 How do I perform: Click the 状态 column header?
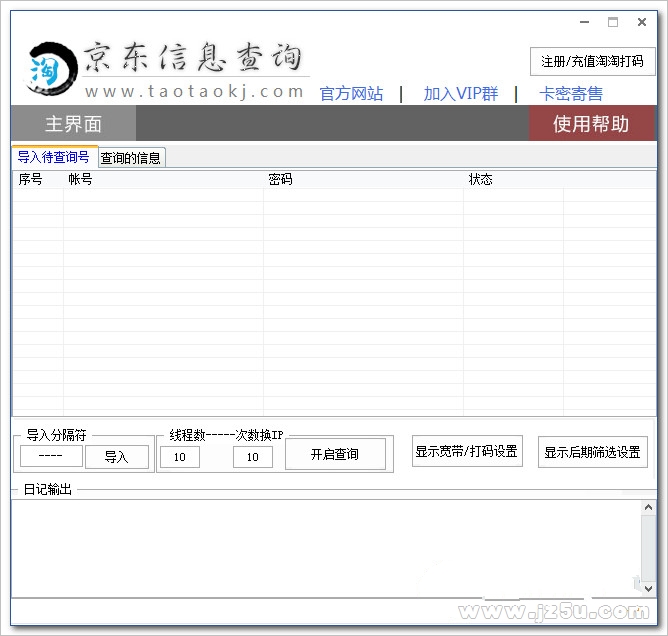click(513, 179)
